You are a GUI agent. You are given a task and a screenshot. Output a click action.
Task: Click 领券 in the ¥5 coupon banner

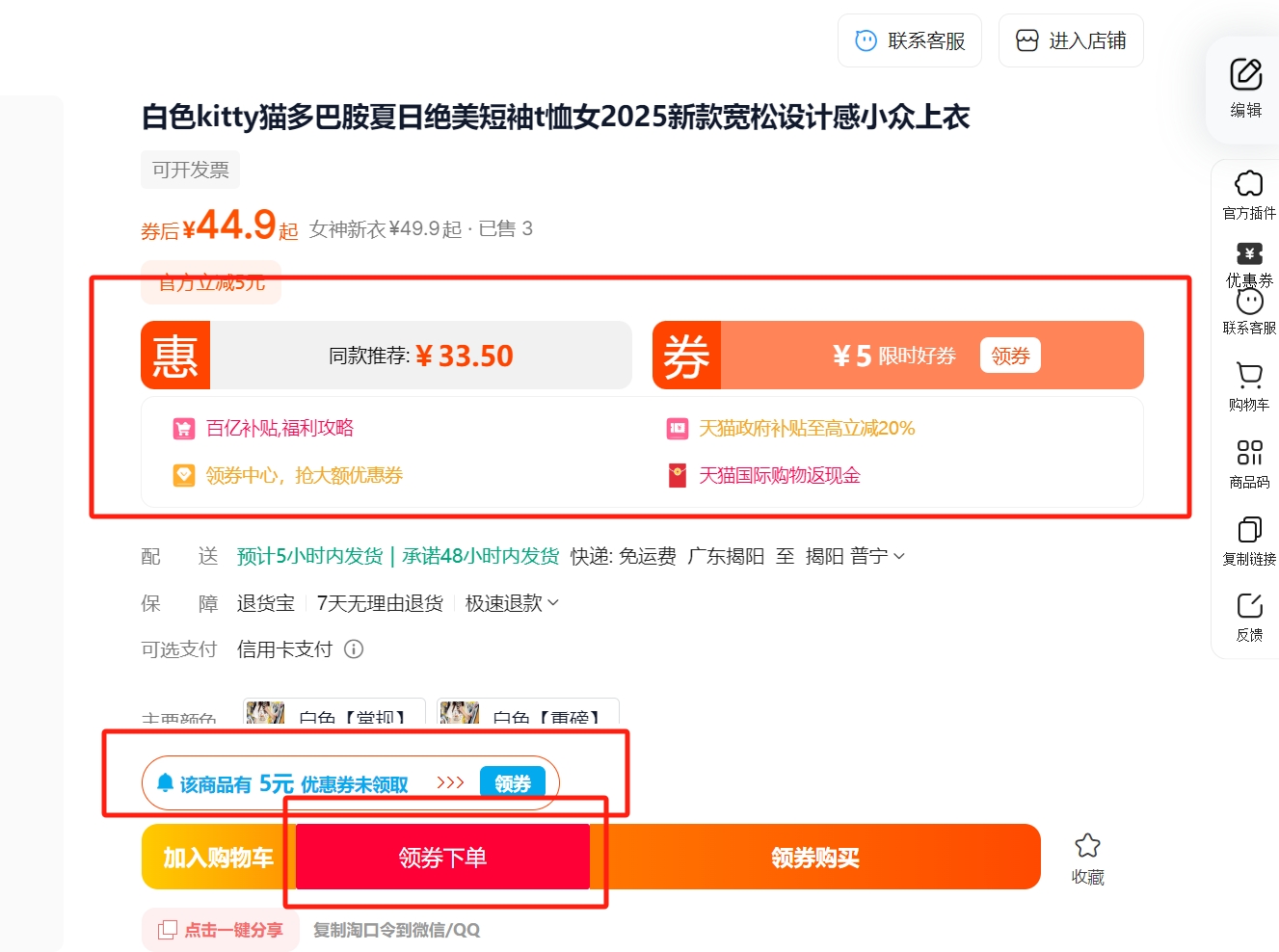tap(1009, 356)
